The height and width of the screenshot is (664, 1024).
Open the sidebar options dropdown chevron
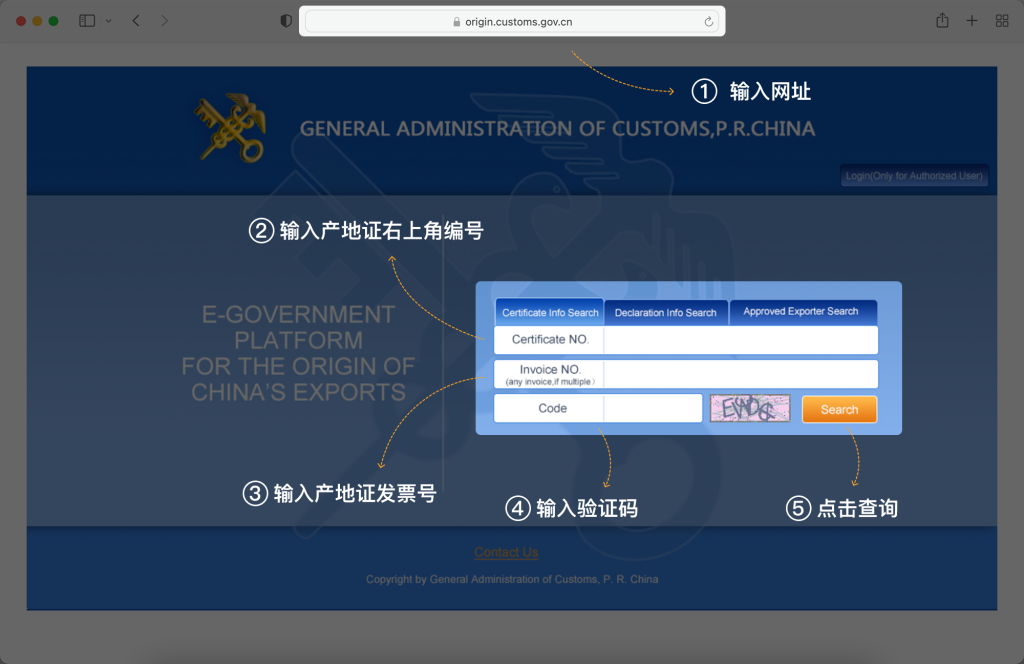(108, 21)
